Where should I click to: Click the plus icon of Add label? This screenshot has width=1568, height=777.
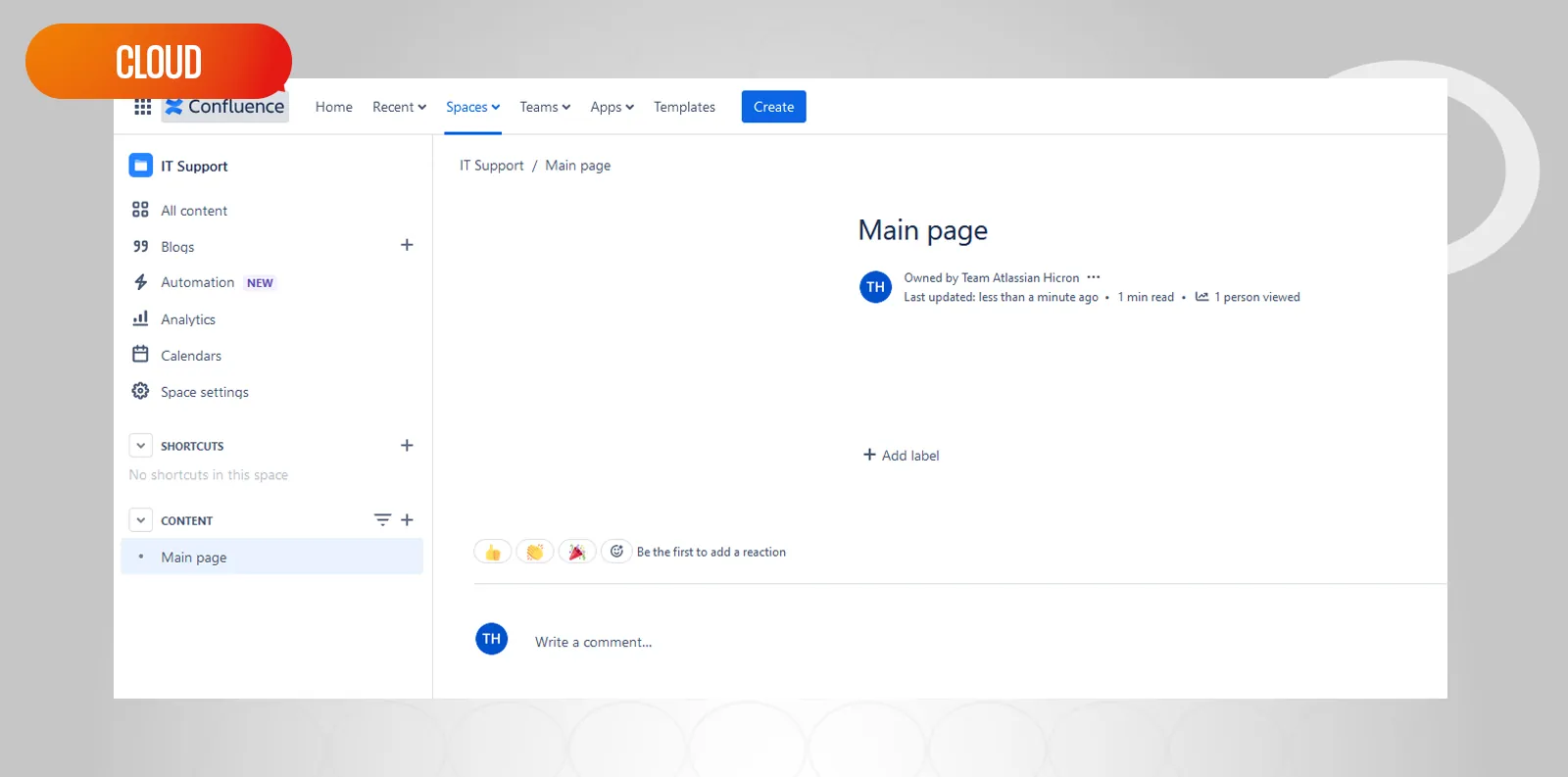[x=869, y=455]
